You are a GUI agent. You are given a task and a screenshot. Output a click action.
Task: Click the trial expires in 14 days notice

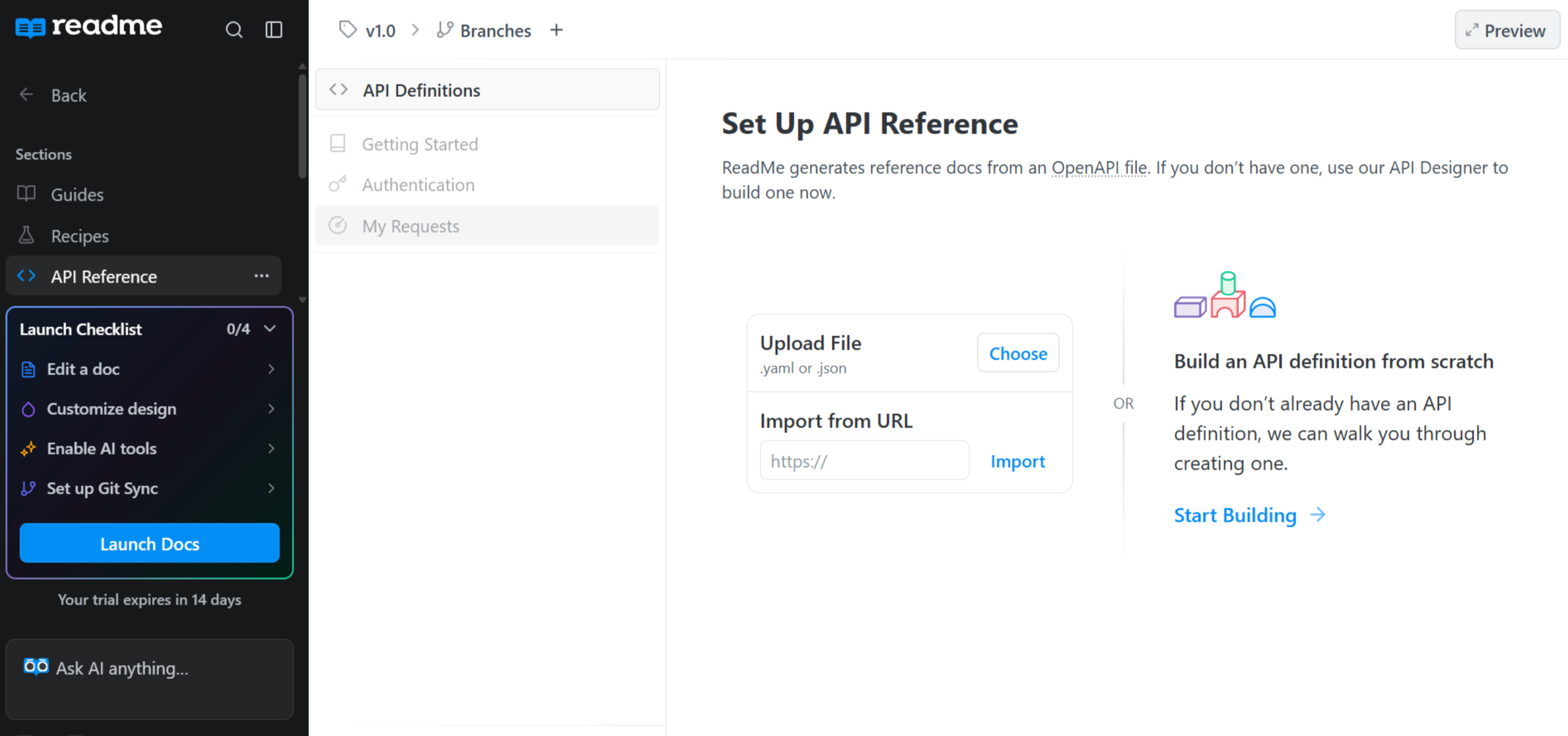pos(150,600)
